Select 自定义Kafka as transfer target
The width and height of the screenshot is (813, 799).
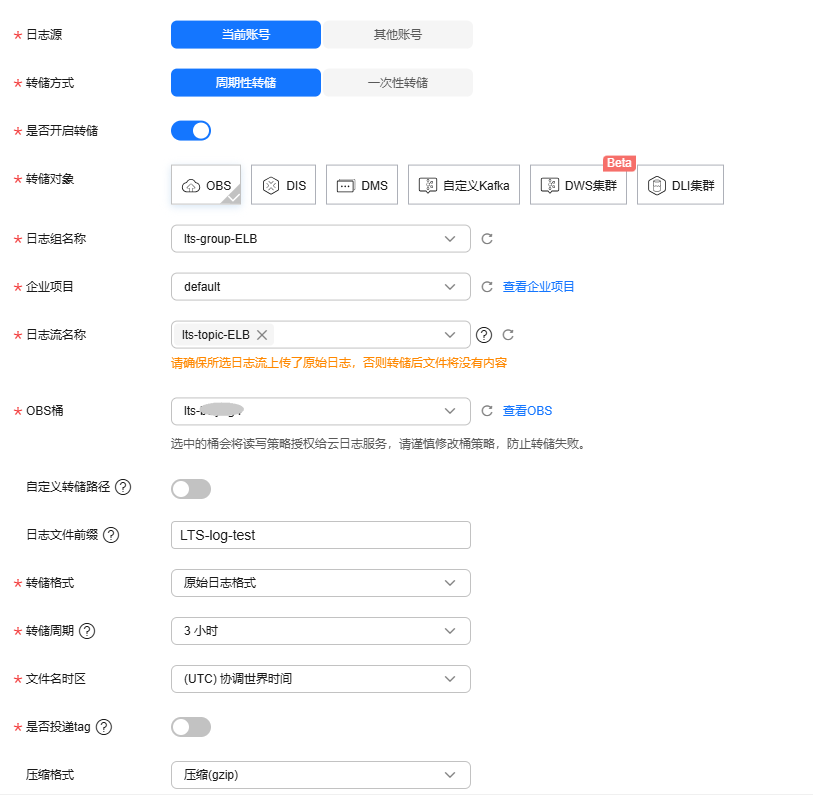pos(464,185)
